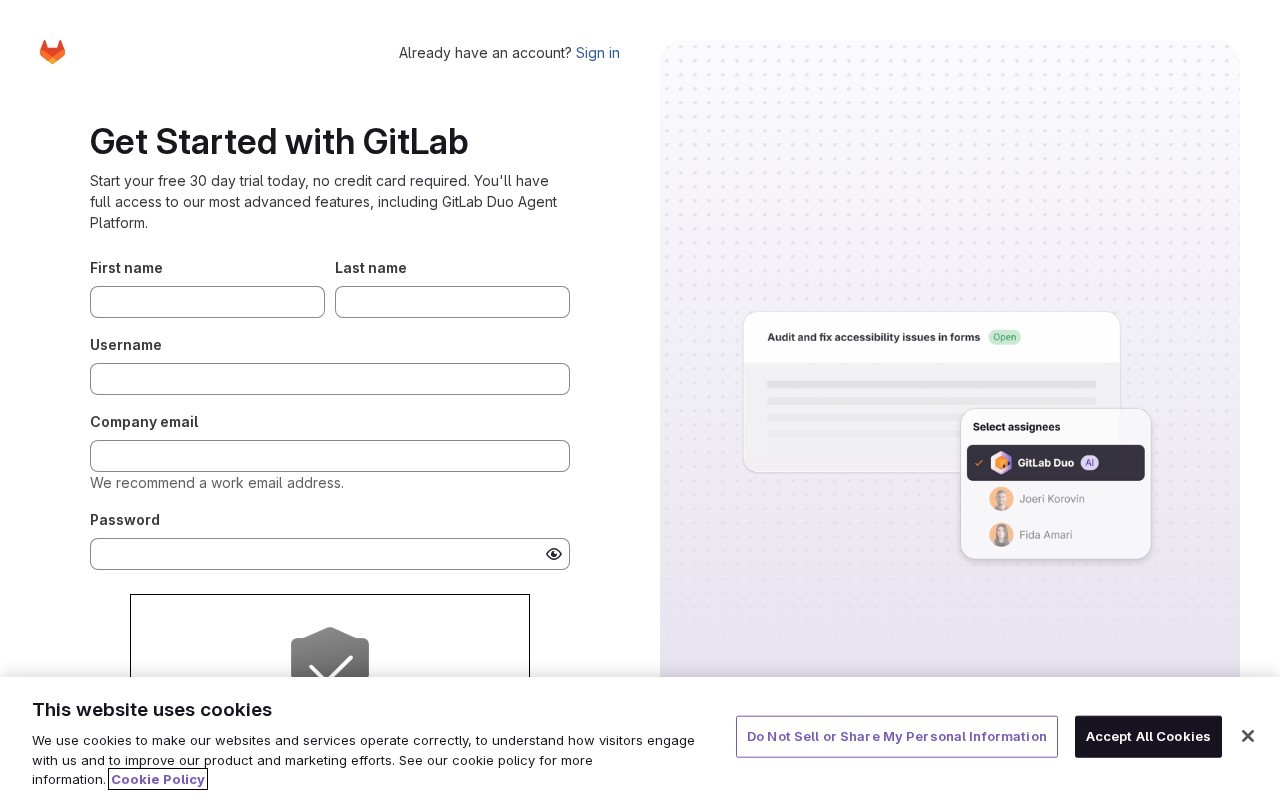Click the checkmark next to GitLab Duo
This screenshot has width=1280, height=800.
(979, 463)
